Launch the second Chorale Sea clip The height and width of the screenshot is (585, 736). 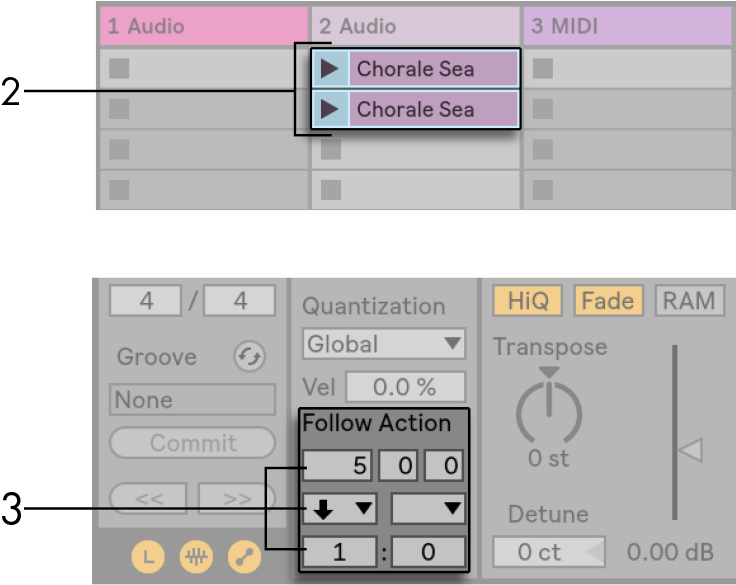pos(329,109)
